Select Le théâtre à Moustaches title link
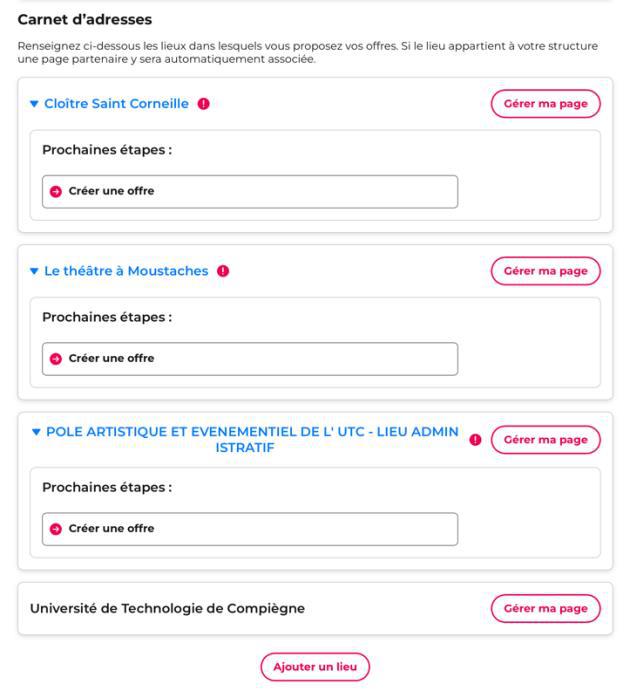 [x=126, y=271]
